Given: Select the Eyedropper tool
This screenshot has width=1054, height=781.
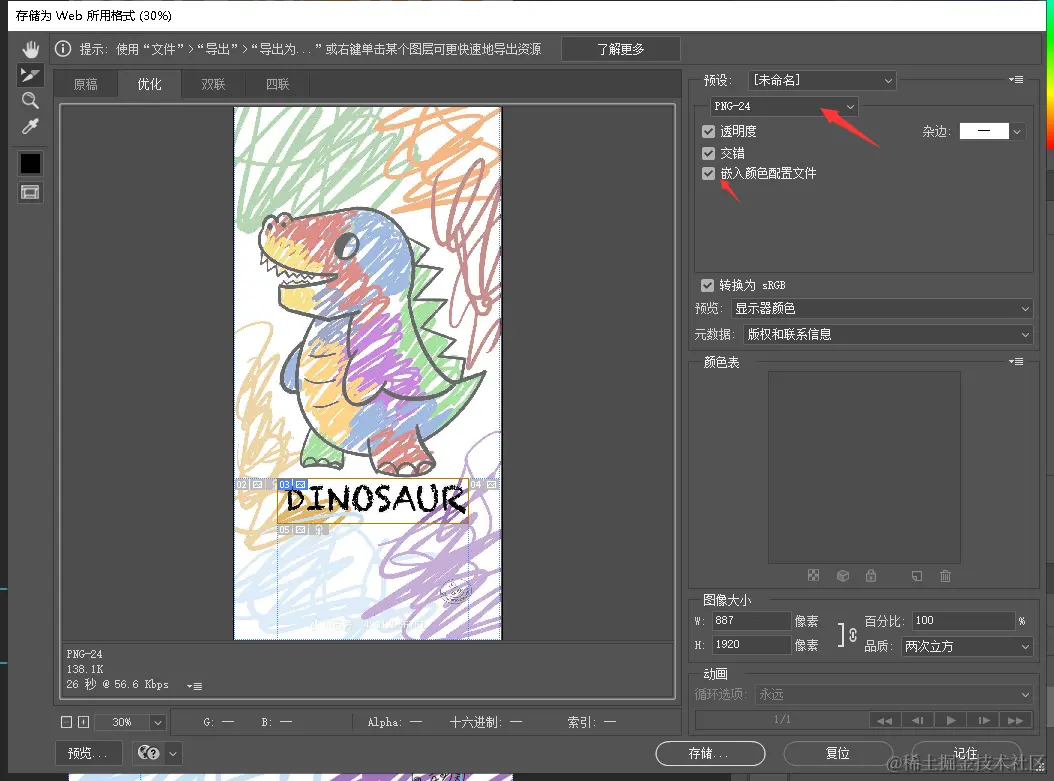Looking at the screenshot, I should pos(30,126).
